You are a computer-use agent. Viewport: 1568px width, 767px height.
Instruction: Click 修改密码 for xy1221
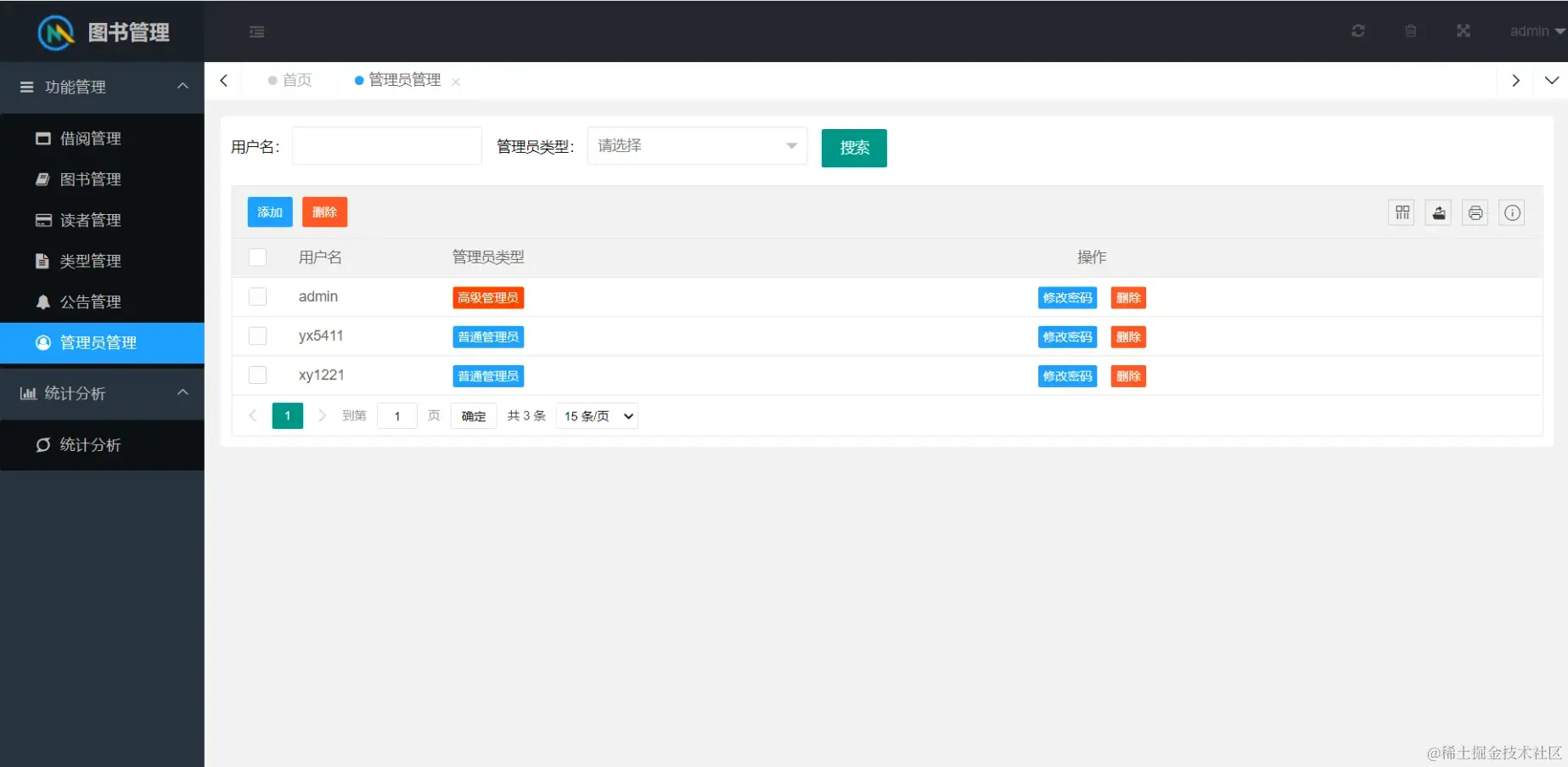pyautogui.click(x=1067, y=376)
